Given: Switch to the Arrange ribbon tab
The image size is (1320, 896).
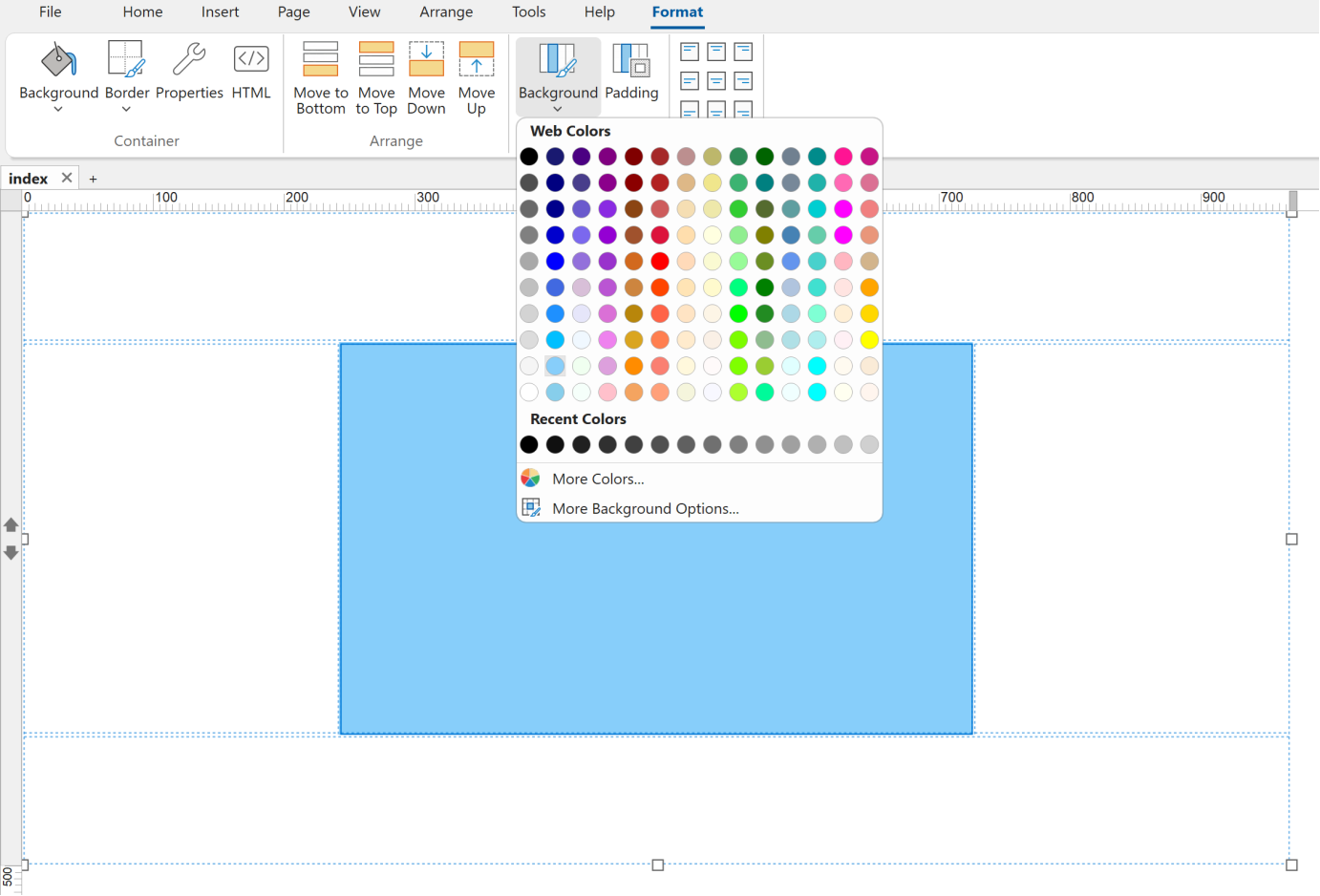Looking at the screenshot, I should coord(446,12).
